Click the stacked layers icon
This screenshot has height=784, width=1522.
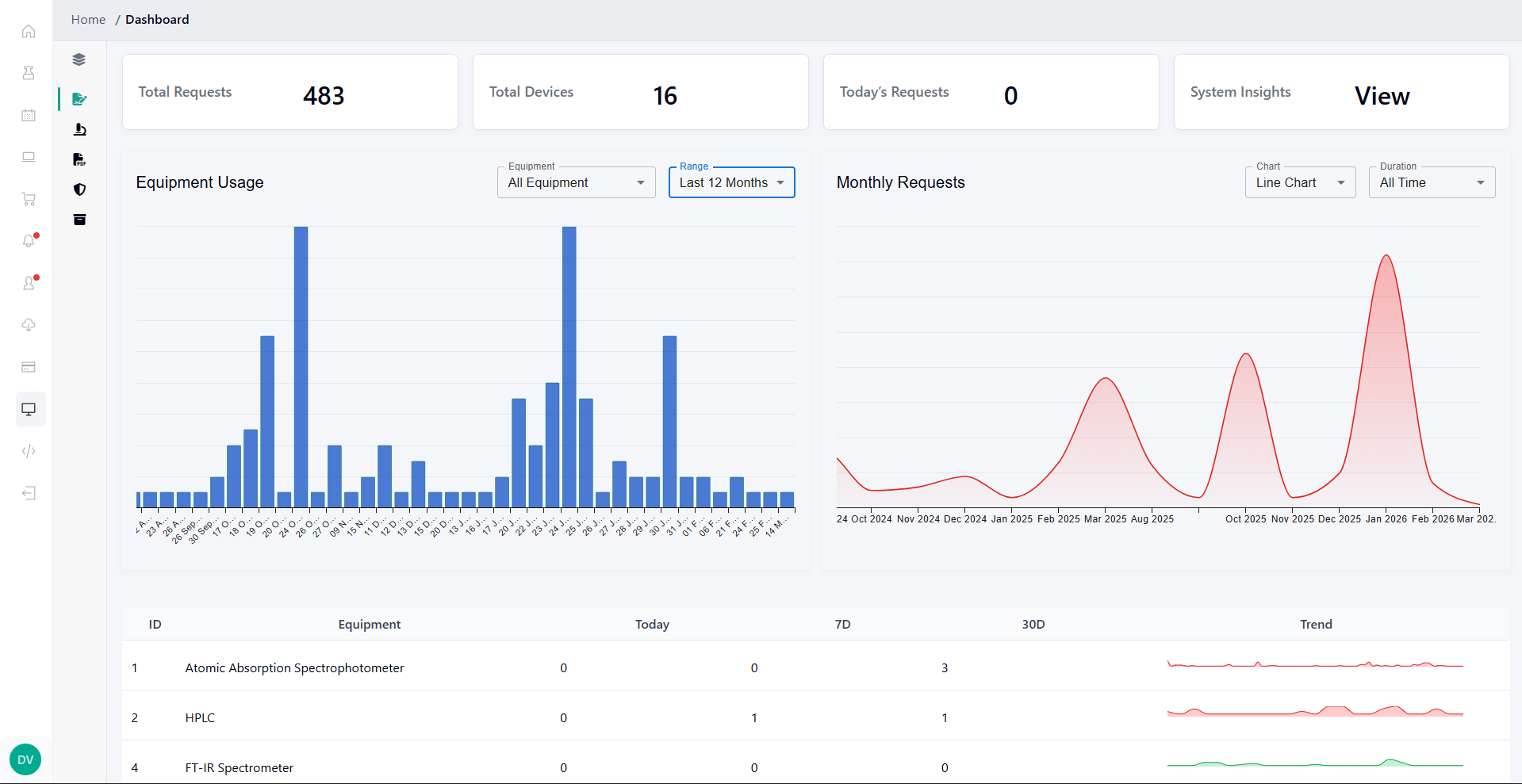click(79, 59)
